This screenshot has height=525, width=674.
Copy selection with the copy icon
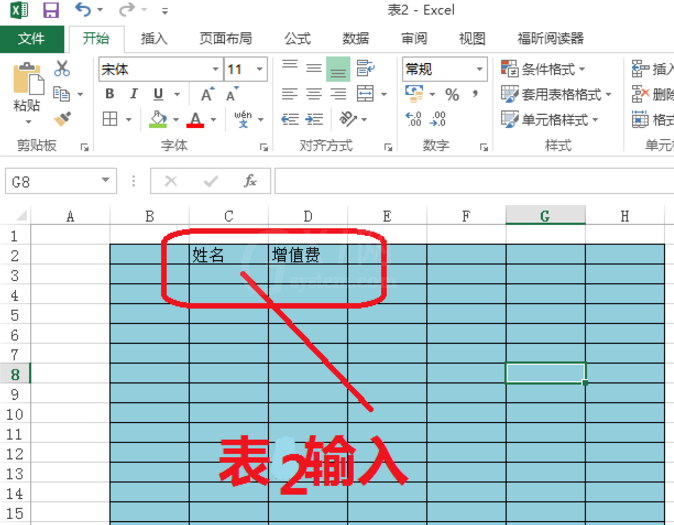click(61, 94)
